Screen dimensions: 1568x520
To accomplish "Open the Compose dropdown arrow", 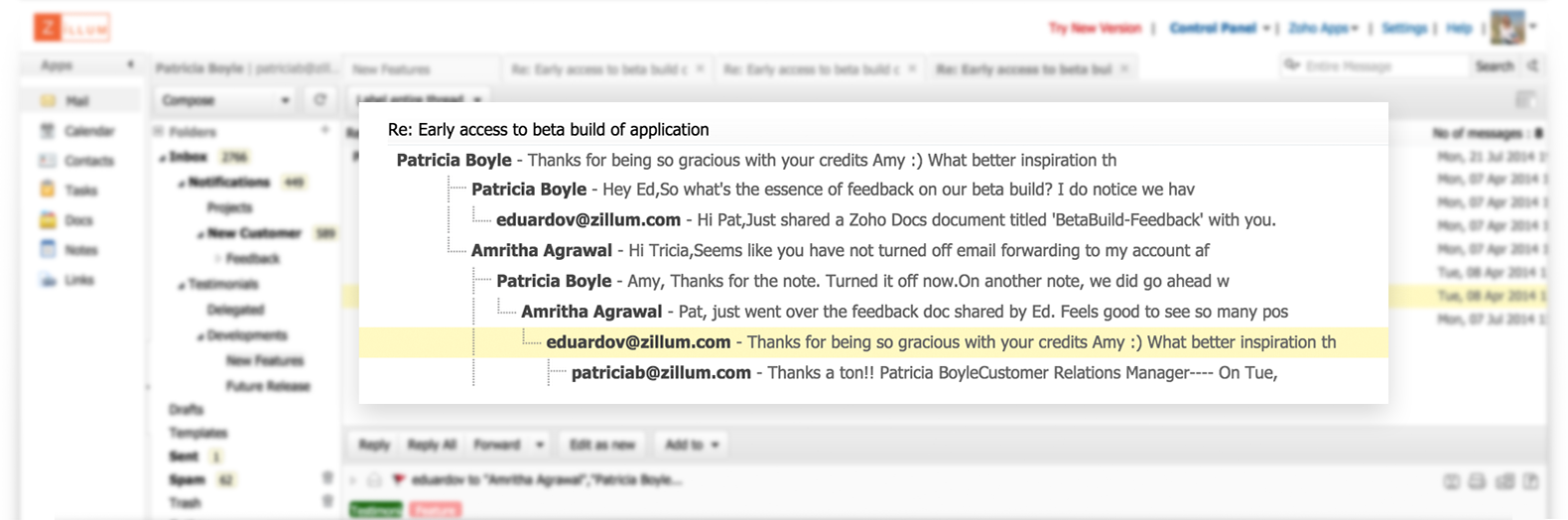I will coord(285,100).
